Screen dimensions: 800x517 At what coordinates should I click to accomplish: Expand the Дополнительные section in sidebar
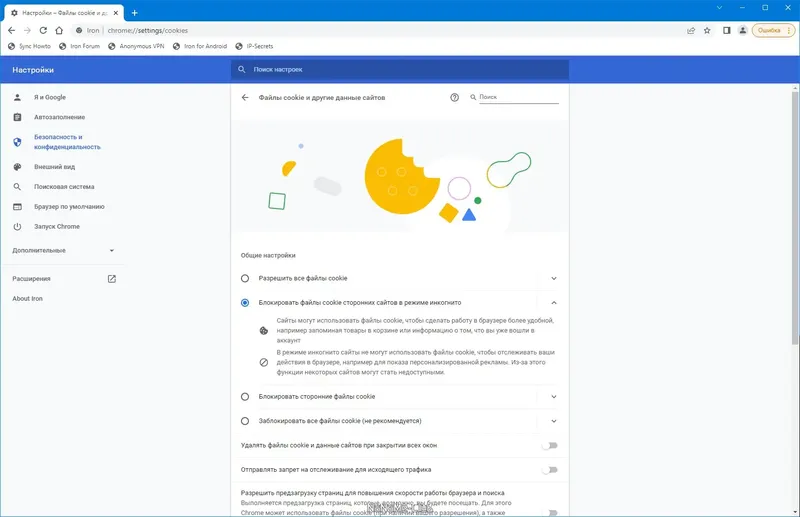[x=64, y=251]
